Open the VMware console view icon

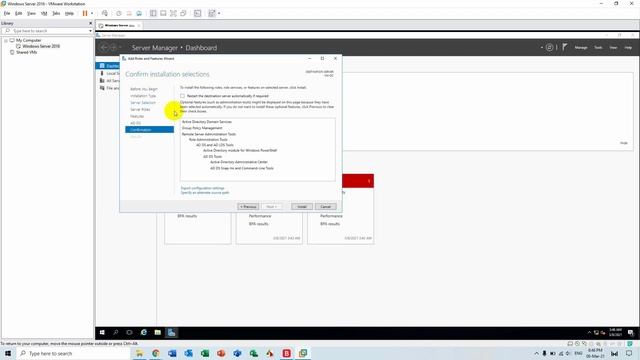[198, 13]
